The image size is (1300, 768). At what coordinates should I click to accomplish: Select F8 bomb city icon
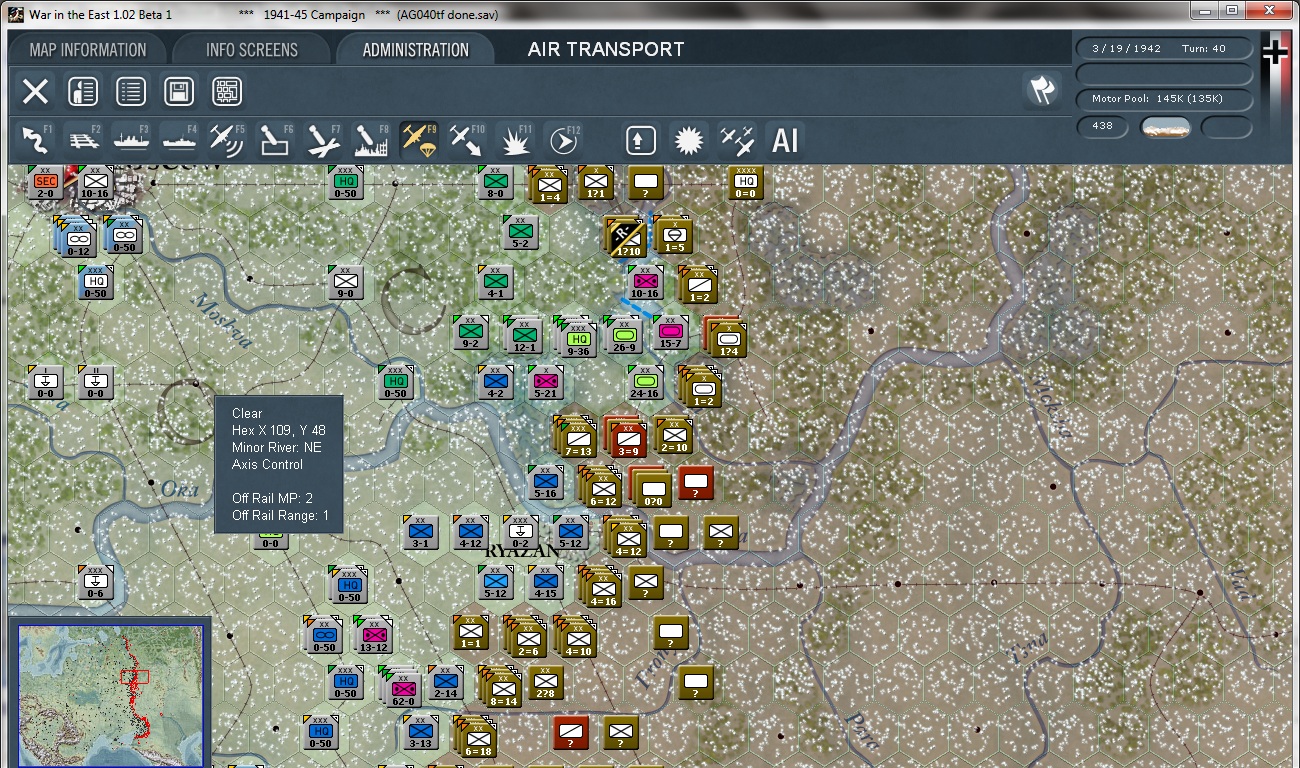[371, 140]
